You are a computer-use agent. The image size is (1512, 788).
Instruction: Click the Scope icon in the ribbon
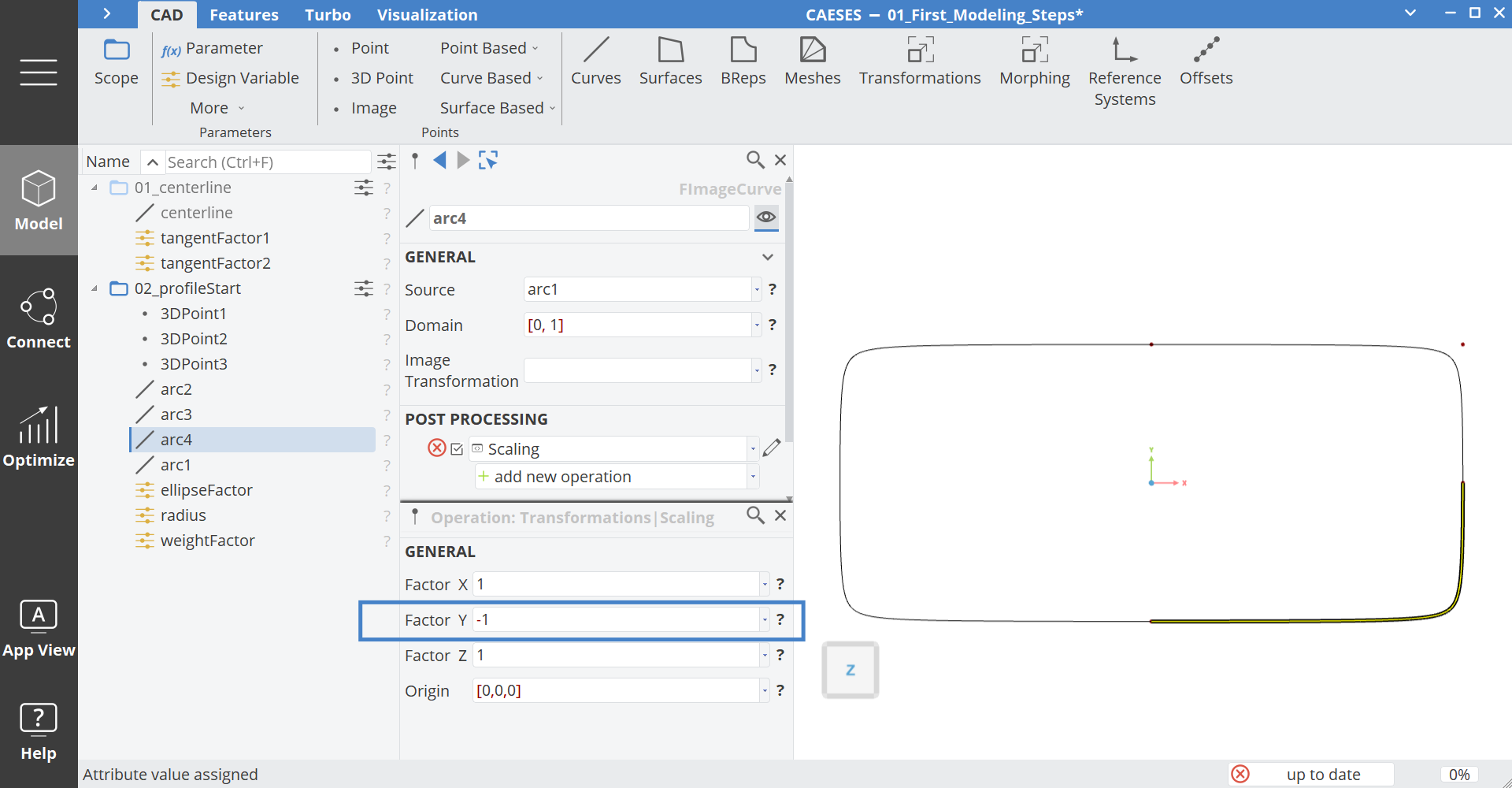pyautogui.click(x=116, y=63)
